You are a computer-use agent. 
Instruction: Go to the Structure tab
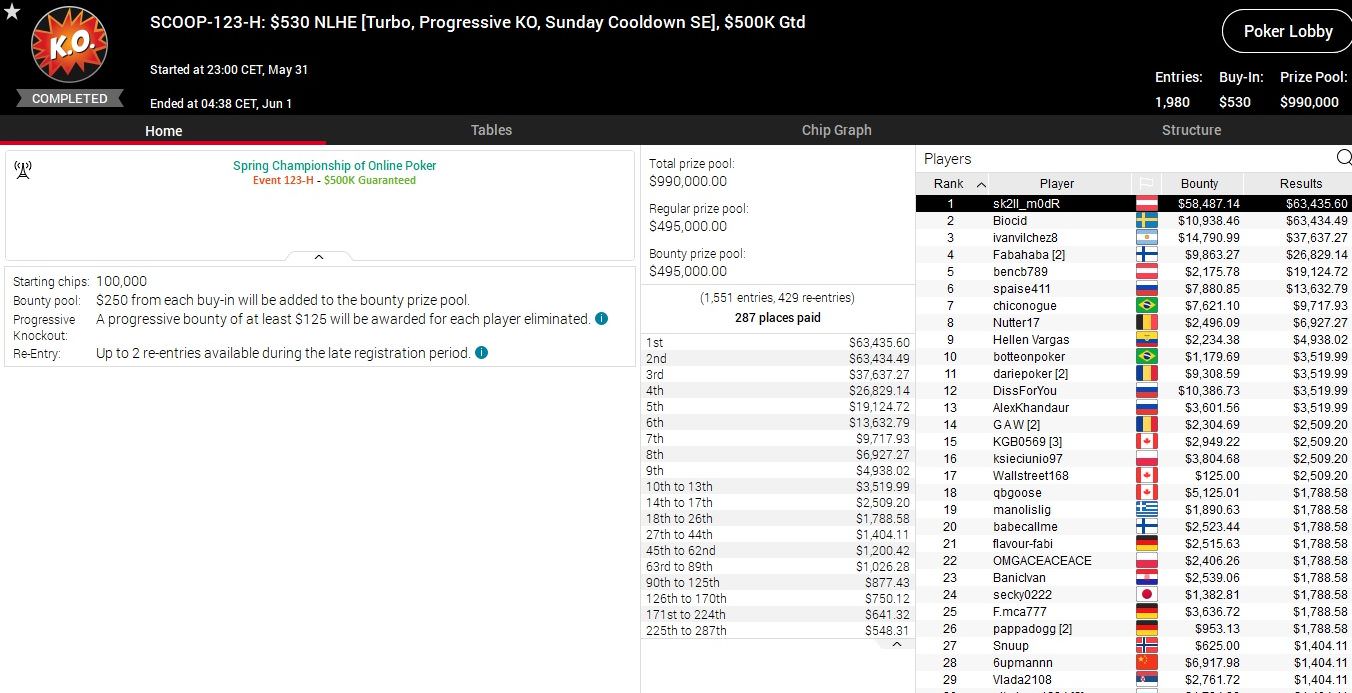point(1191,130)
